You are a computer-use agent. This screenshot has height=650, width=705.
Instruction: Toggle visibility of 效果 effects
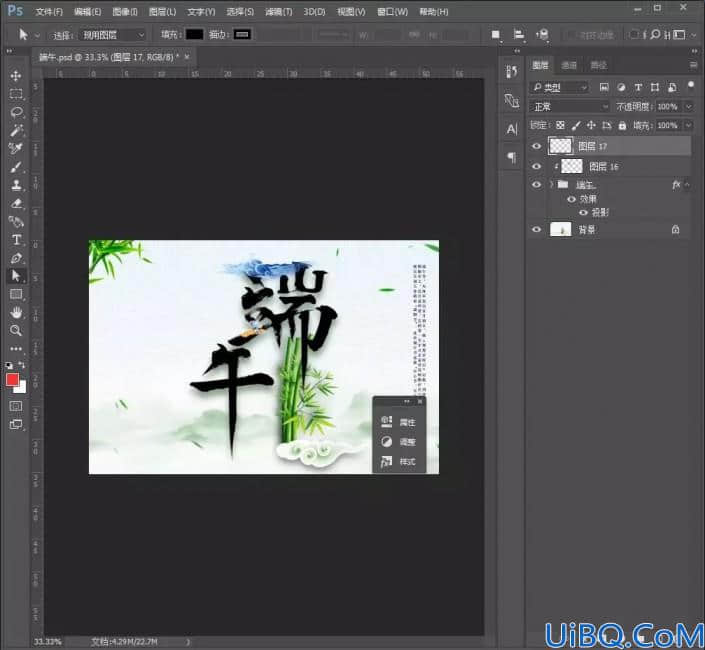pyautogui.click(x=571, y=199)
